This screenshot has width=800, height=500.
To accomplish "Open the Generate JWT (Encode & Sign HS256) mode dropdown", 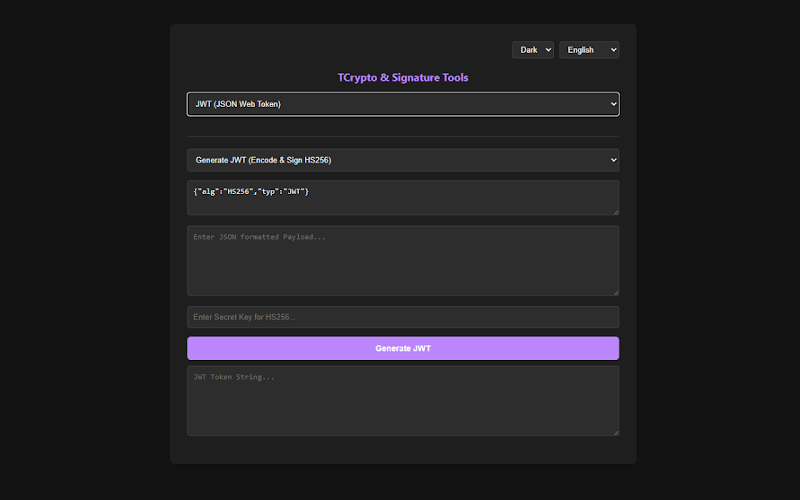I will click(x=403, y=160).
